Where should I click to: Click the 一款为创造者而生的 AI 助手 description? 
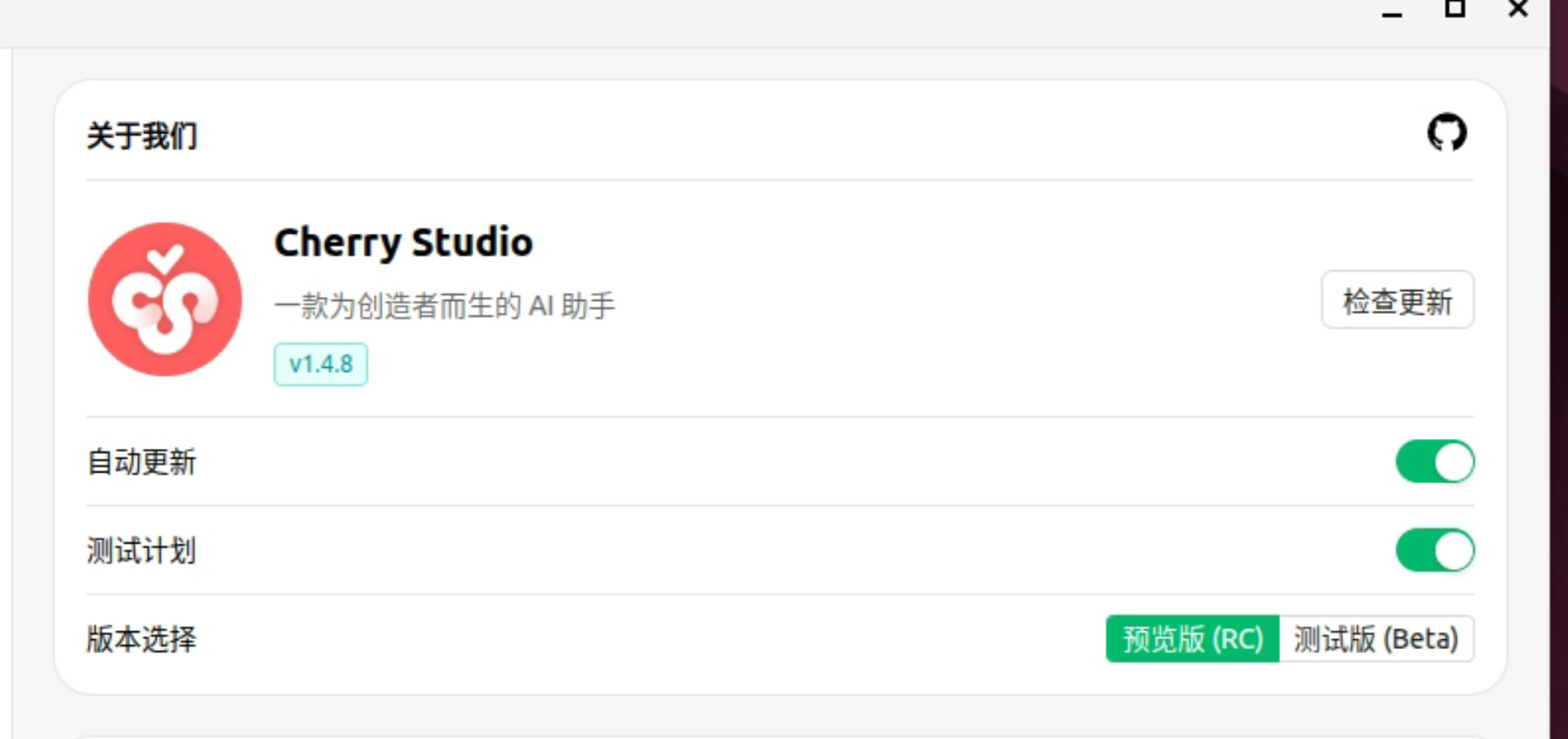point(445,306)
